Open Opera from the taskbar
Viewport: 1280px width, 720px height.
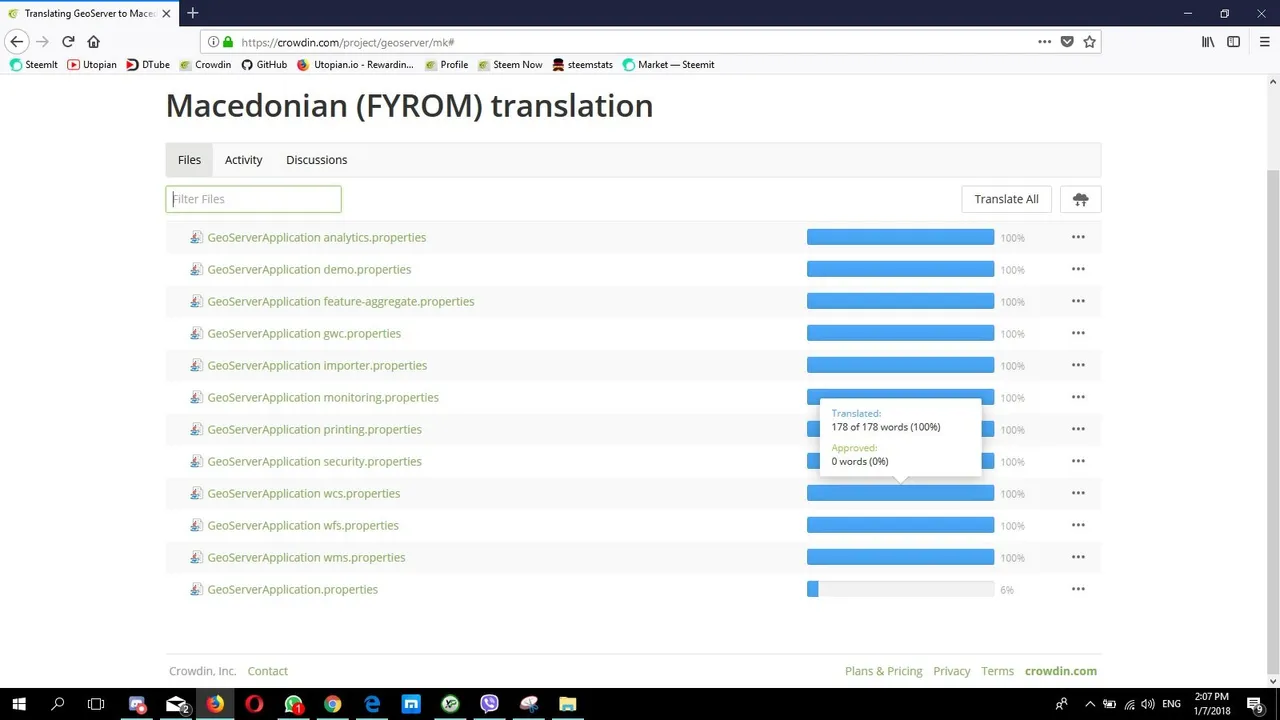(x=254, y=704)
